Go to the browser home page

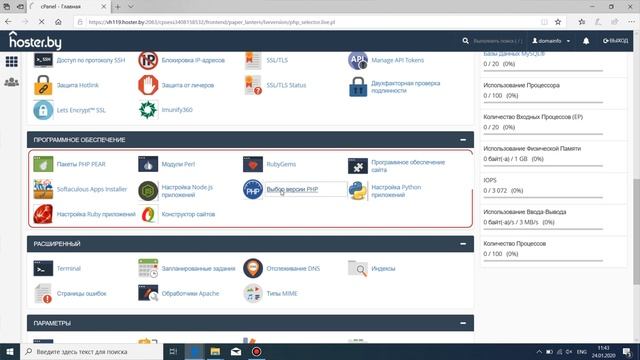pyautogui.click(x=58, y=22)
